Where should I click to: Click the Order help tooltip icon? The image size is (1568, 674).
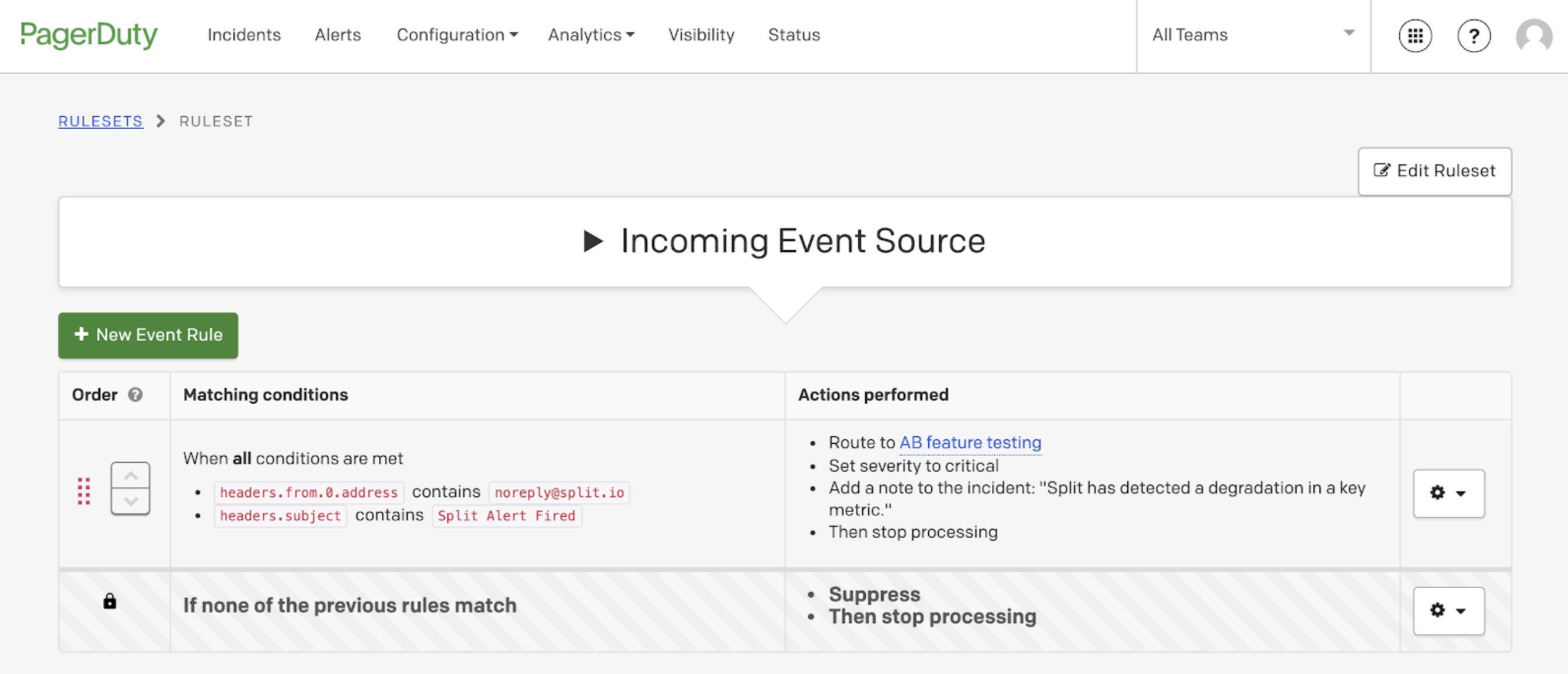point(135,395)
